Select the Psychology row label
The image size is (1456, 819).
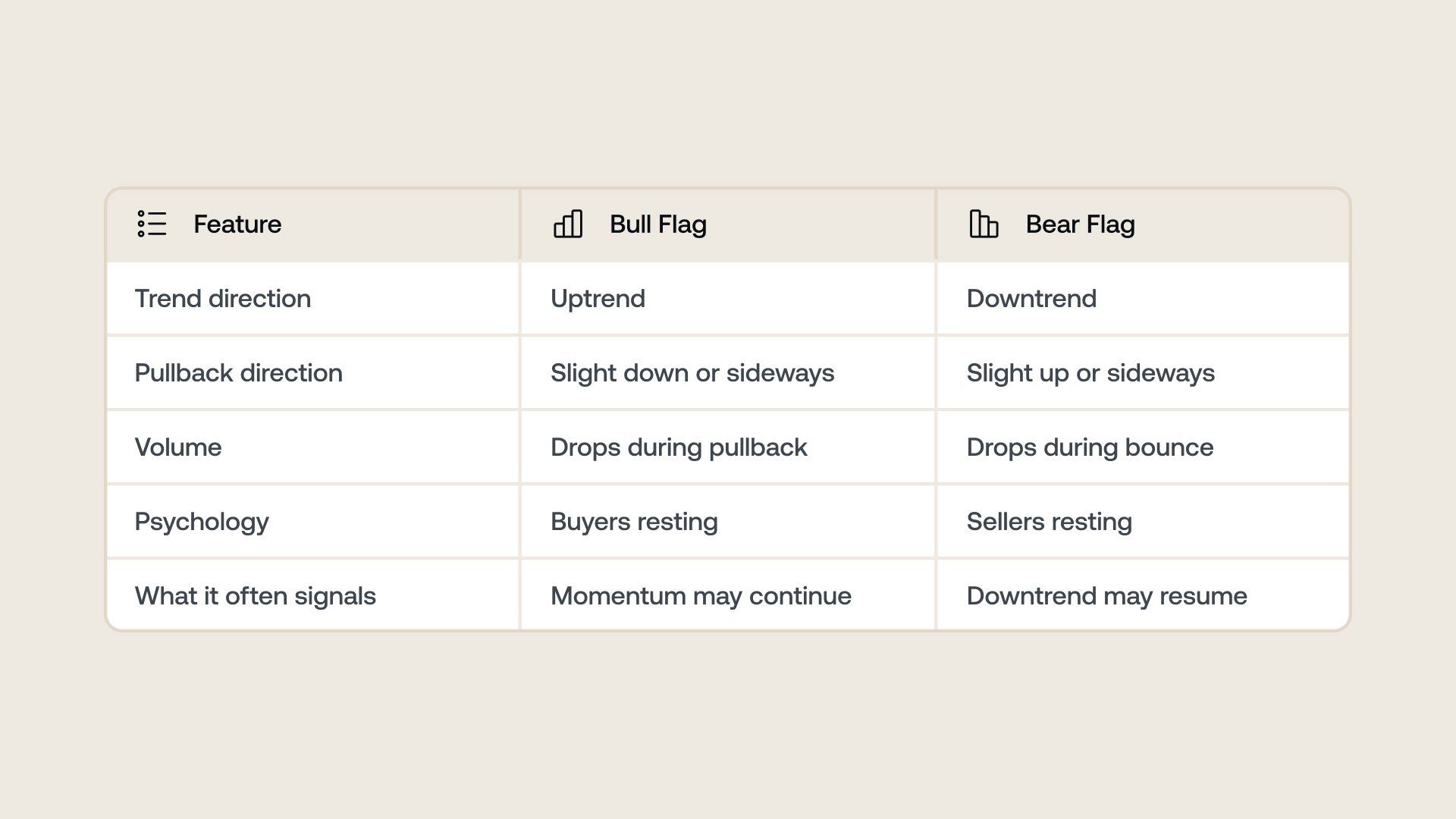(202, 521)
